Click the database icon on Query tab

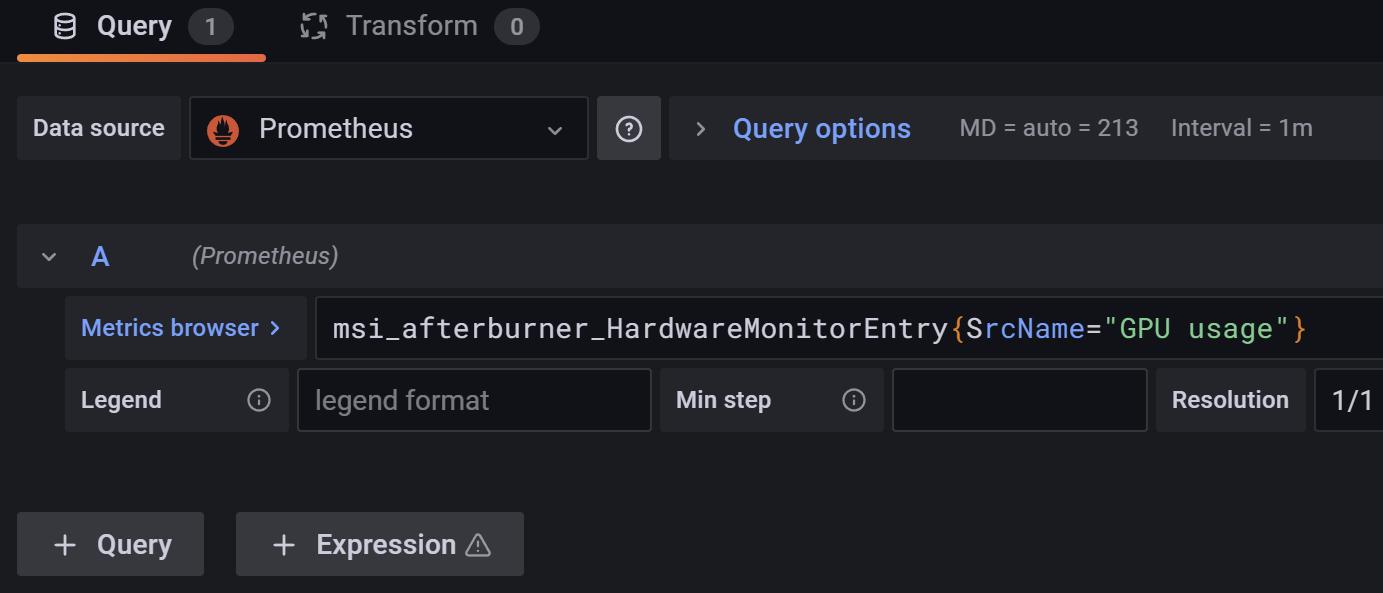coord(65,26)
